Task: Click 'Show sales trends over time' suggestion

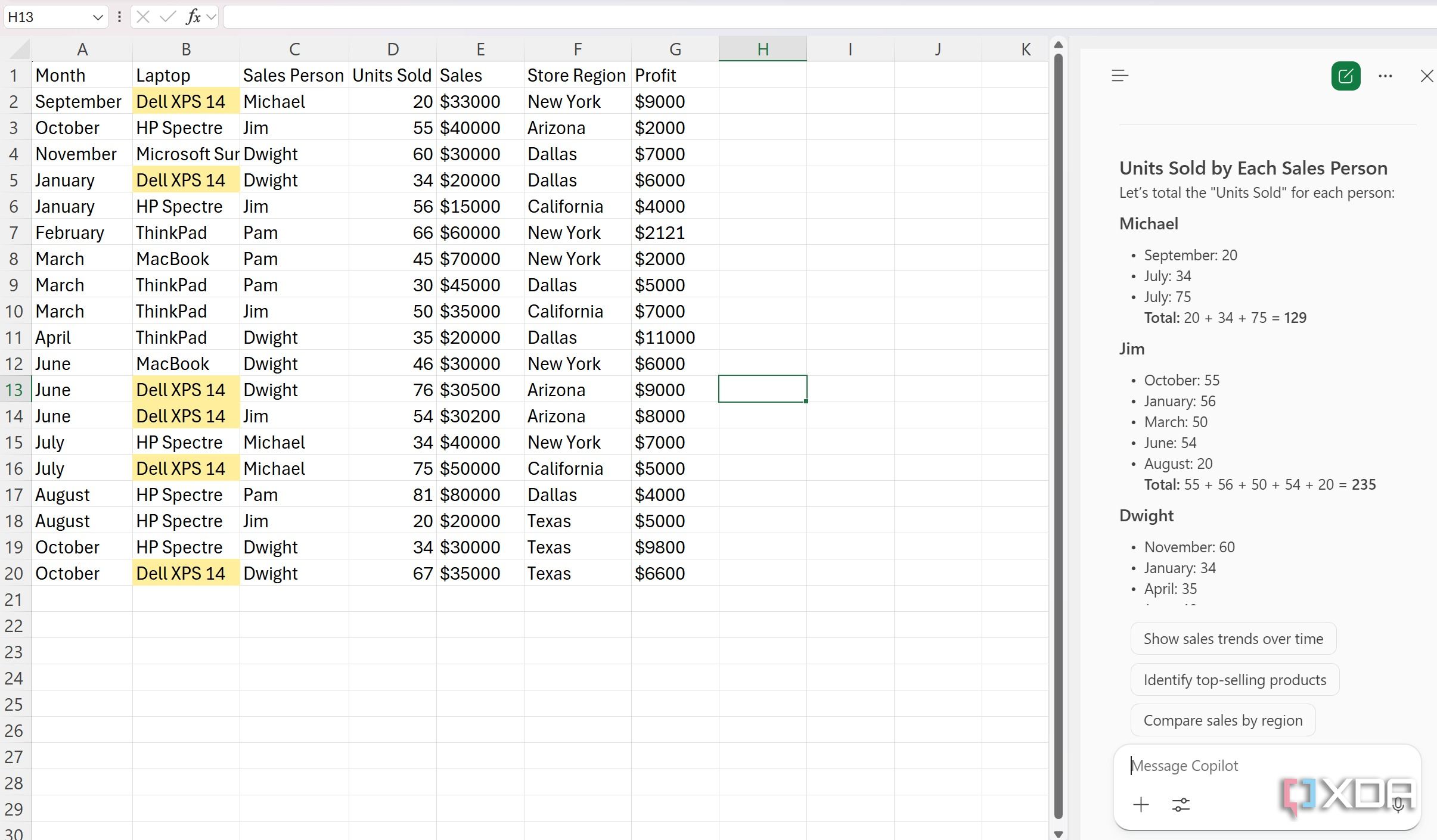Action: coord(1233,639)
